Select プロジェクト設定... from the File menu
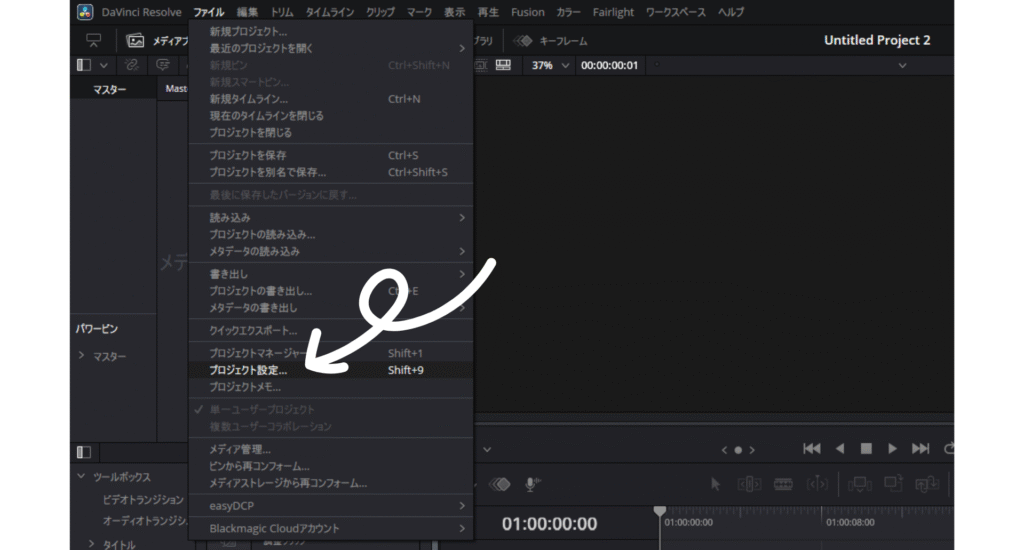Viewport: 1024px width, 550px height. coord(248,370)
